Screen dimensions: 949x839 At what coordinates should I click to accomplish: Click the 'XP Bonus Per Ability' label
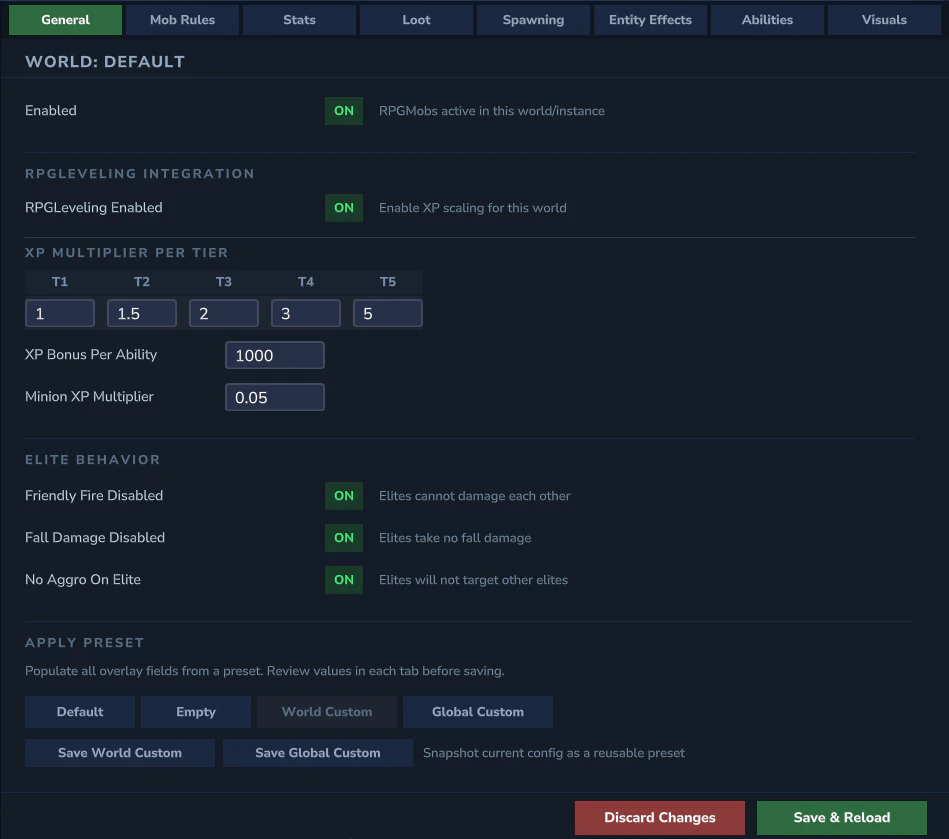click(91, 355)
